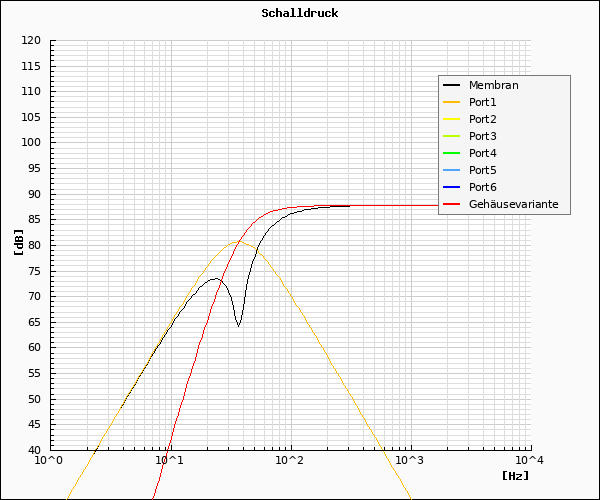Click the 10^4 tick label on x-axis

[530, 461]
